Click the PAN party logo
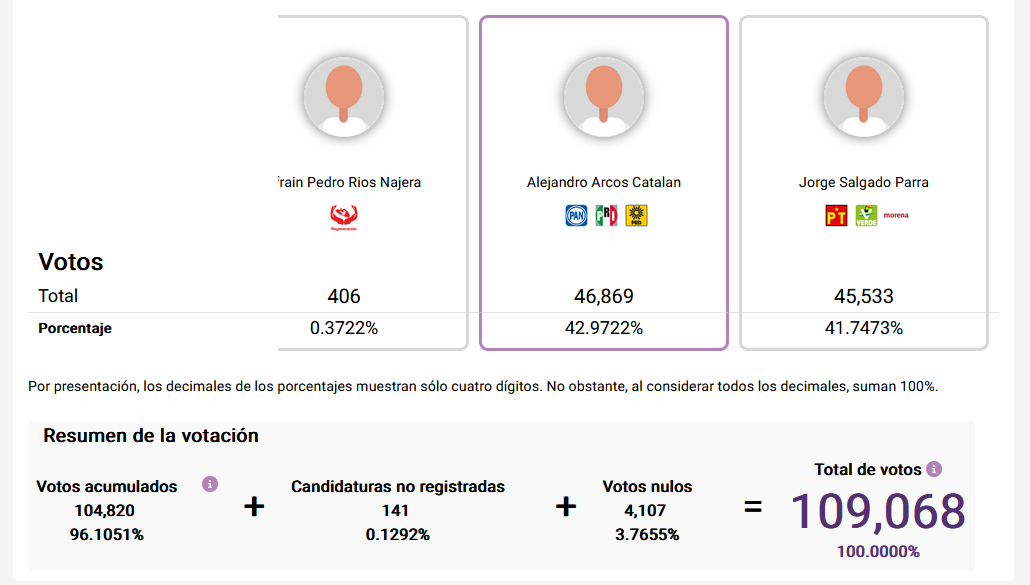The height and width of the screenshot is (585, 1030). tap(576, 214)
